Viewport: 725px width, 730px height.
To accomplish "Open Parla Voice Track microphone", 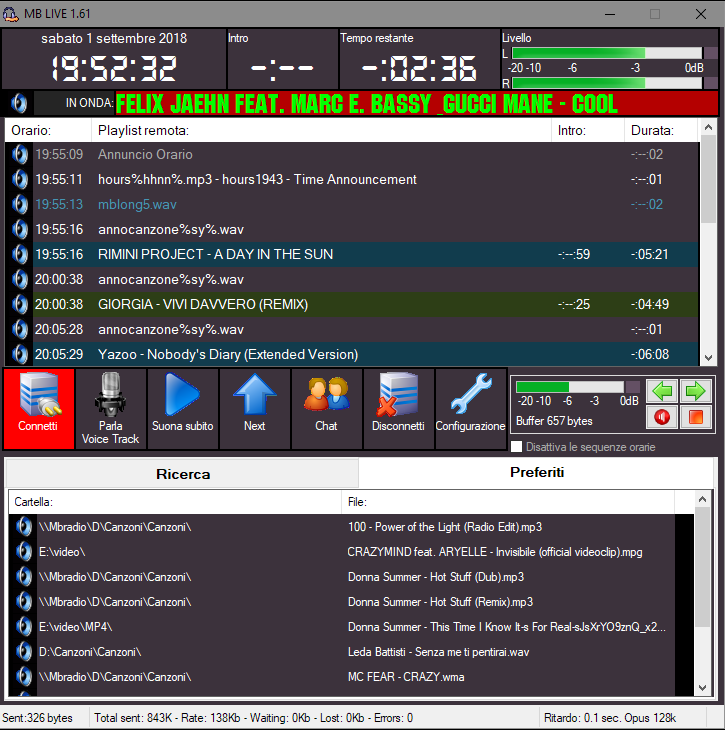I will (x=111, y=409).
